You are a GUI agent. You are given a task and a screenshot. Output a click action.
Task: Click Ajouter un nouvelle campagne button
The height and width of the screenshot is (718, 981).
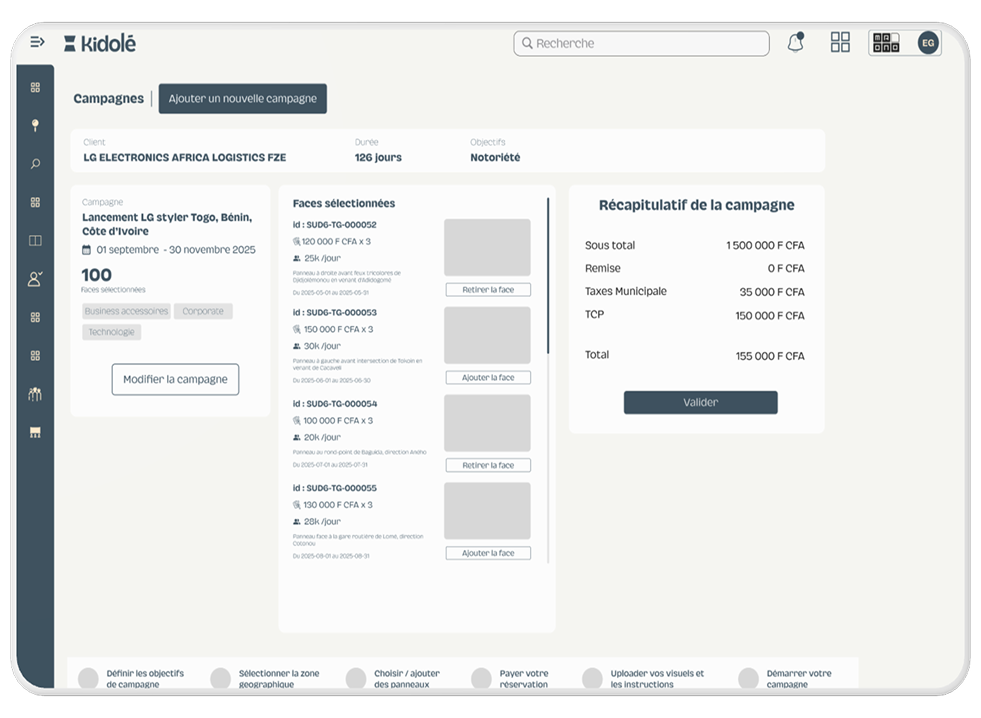242,99
